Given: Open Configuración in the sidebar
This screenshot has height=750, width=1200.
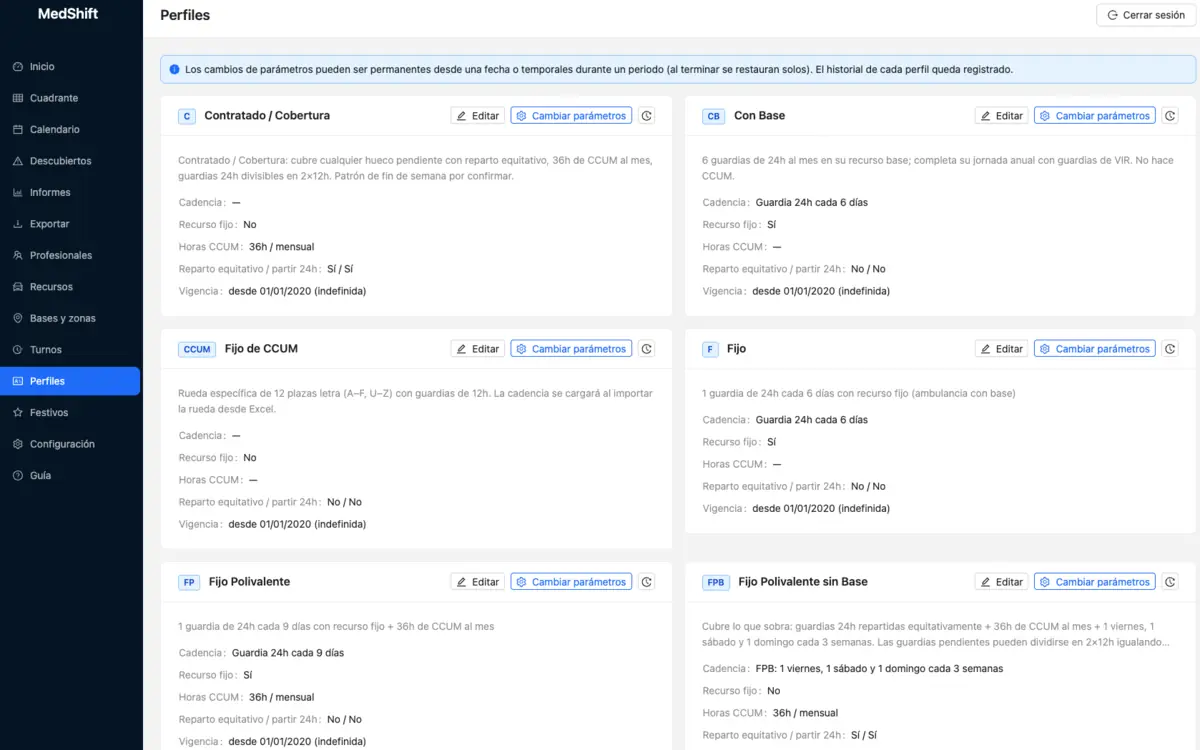Looking at the screenshot, I should point(70,444).
